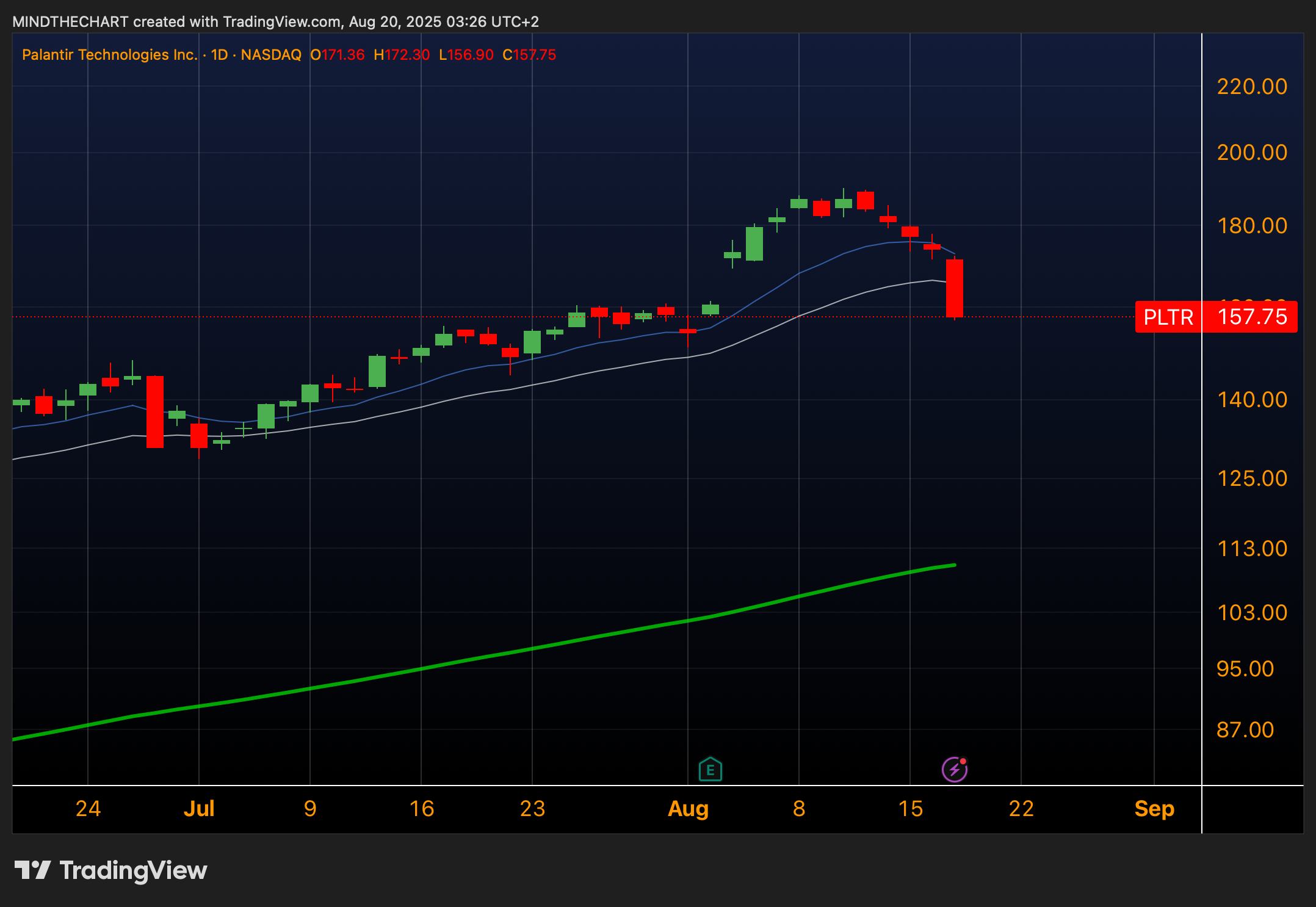Click the 'Jul' label on time axis
This screenshot has width=1316, height=907.
pyautogui.click(x=199, y=809)
